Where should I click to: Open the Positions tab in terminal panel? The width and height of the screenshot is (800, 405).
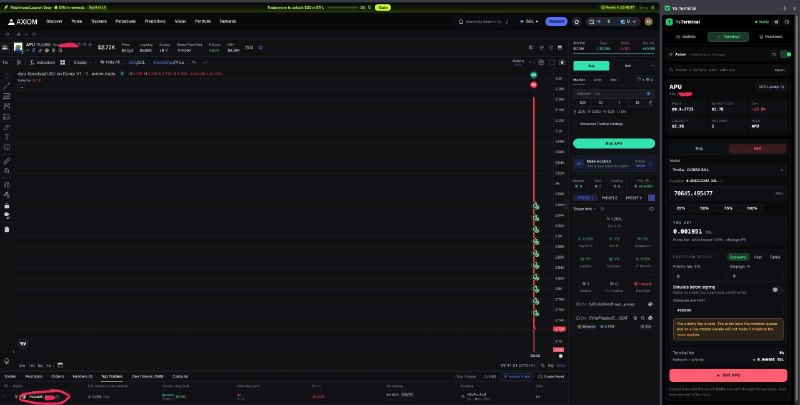[770, 37]
